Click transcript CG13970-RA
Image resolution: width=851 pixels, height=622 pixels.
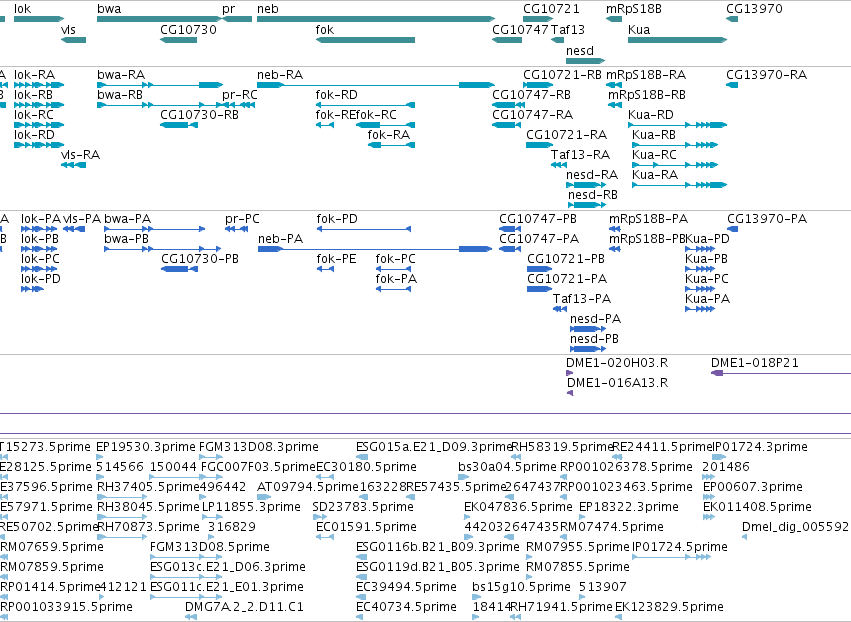click(767, 74)
